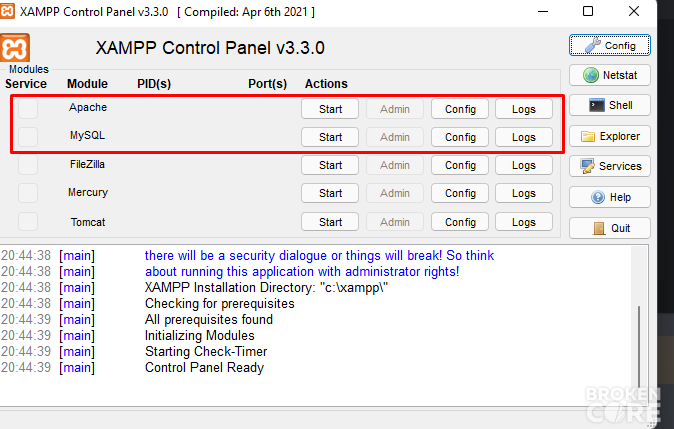
Task: Toggle the FileZilla service checkbox
Action: click(x=28, y=165)
